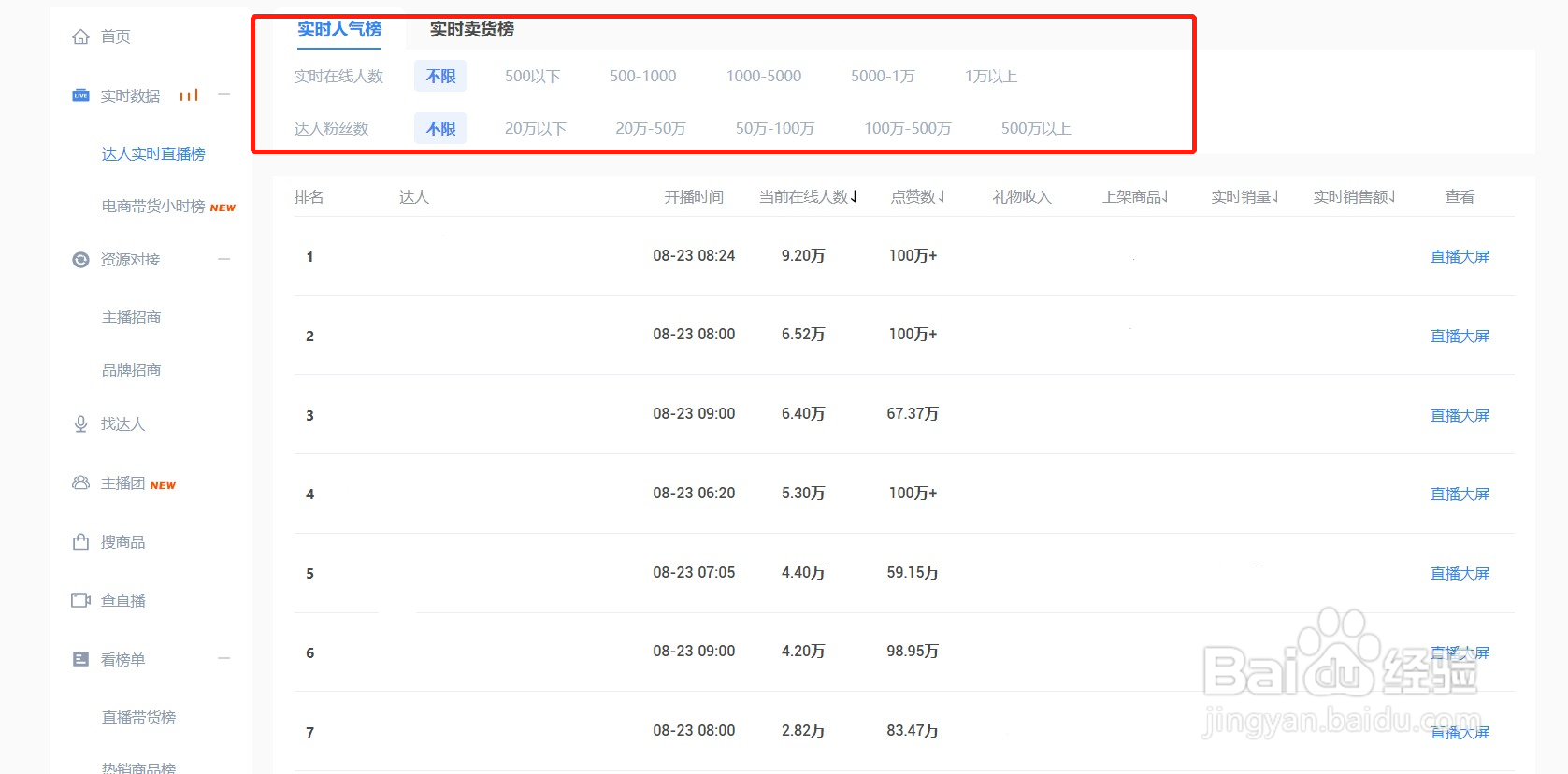Image resolution: width=1568 pixels, height=774 pixels.
Task: Open 电商带货小时榜 in the sidebar
Action: tap(153, 207)
